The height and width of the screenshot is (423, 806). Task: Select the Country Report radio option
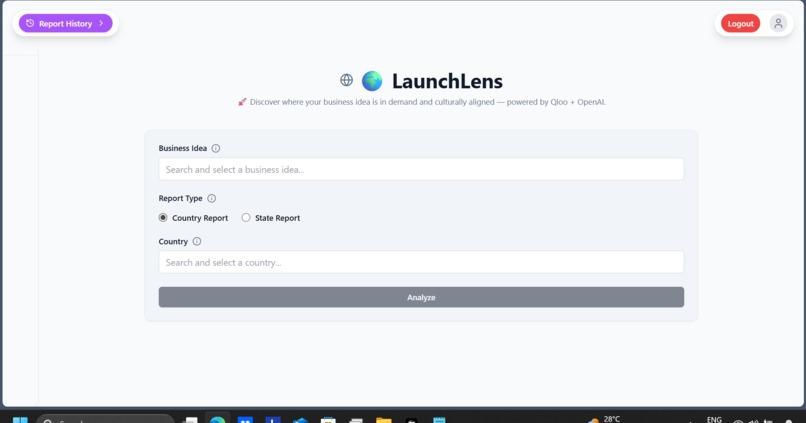pos(163,217)
